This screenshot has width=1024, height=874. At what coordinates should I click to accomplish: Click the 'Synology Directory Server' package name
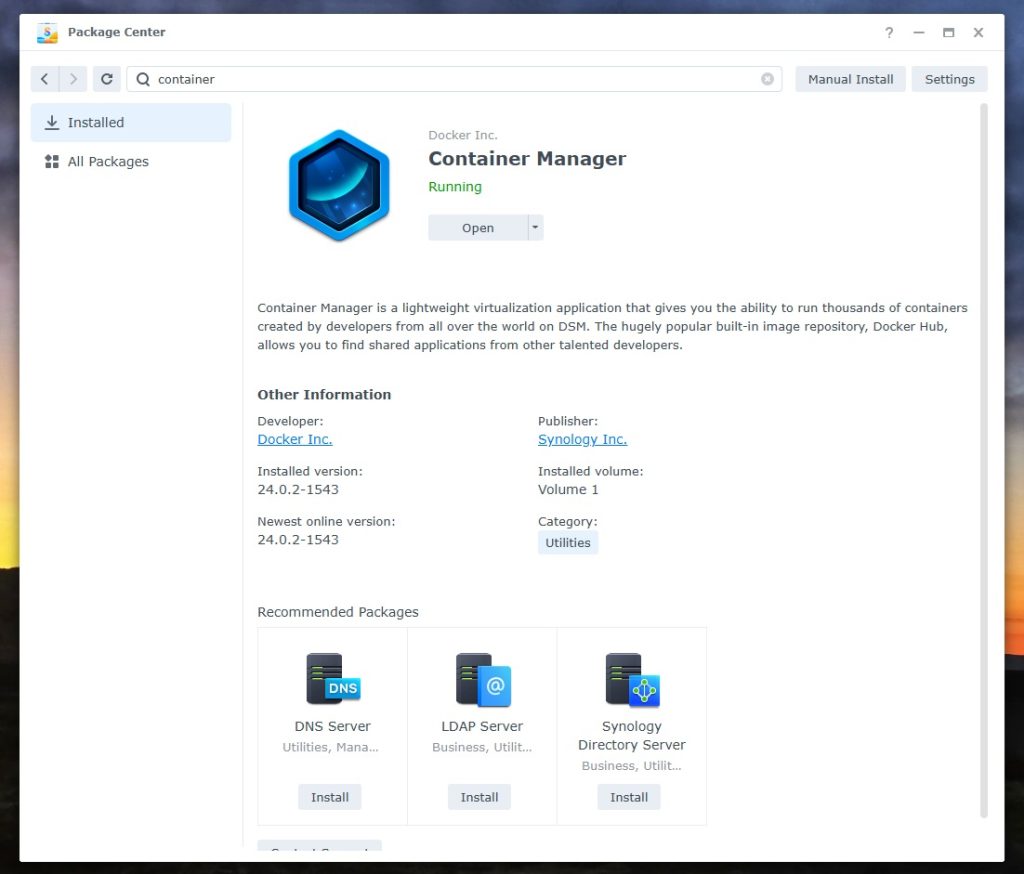click(632, 736)
